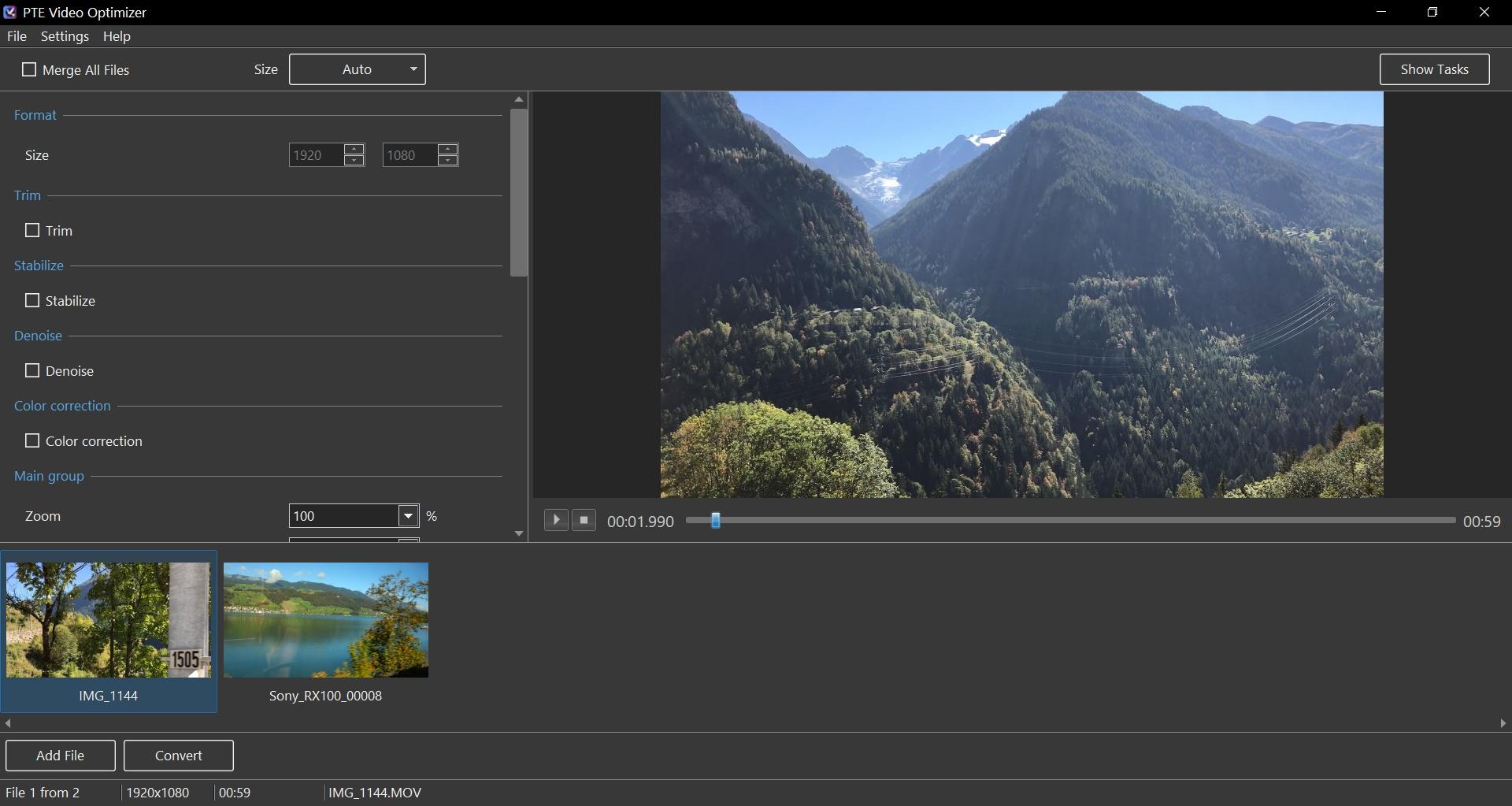Open the File menu
Screen dimensions: 1512x806
point(17,36)
